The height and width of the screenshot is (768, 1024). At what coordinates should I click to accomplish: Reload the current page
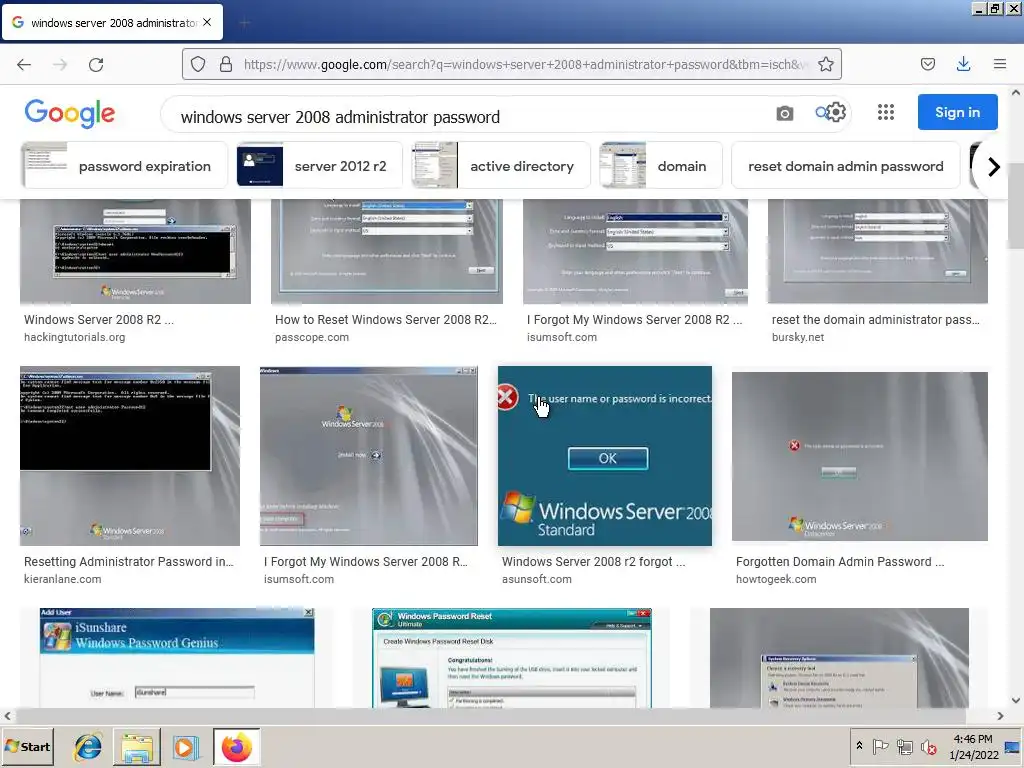(x=96, y=65)
